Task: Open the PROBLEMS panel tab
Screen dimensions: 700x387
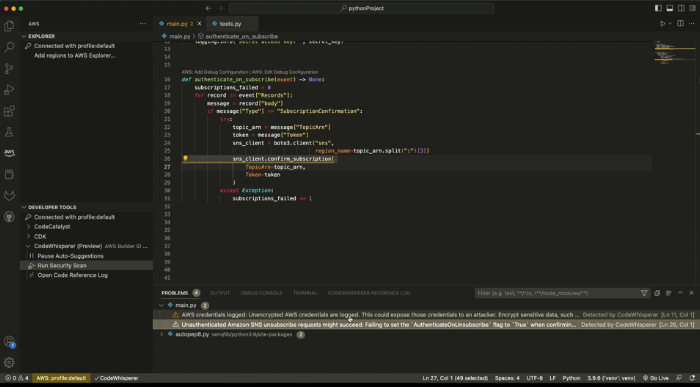Action: pos(175,293)
